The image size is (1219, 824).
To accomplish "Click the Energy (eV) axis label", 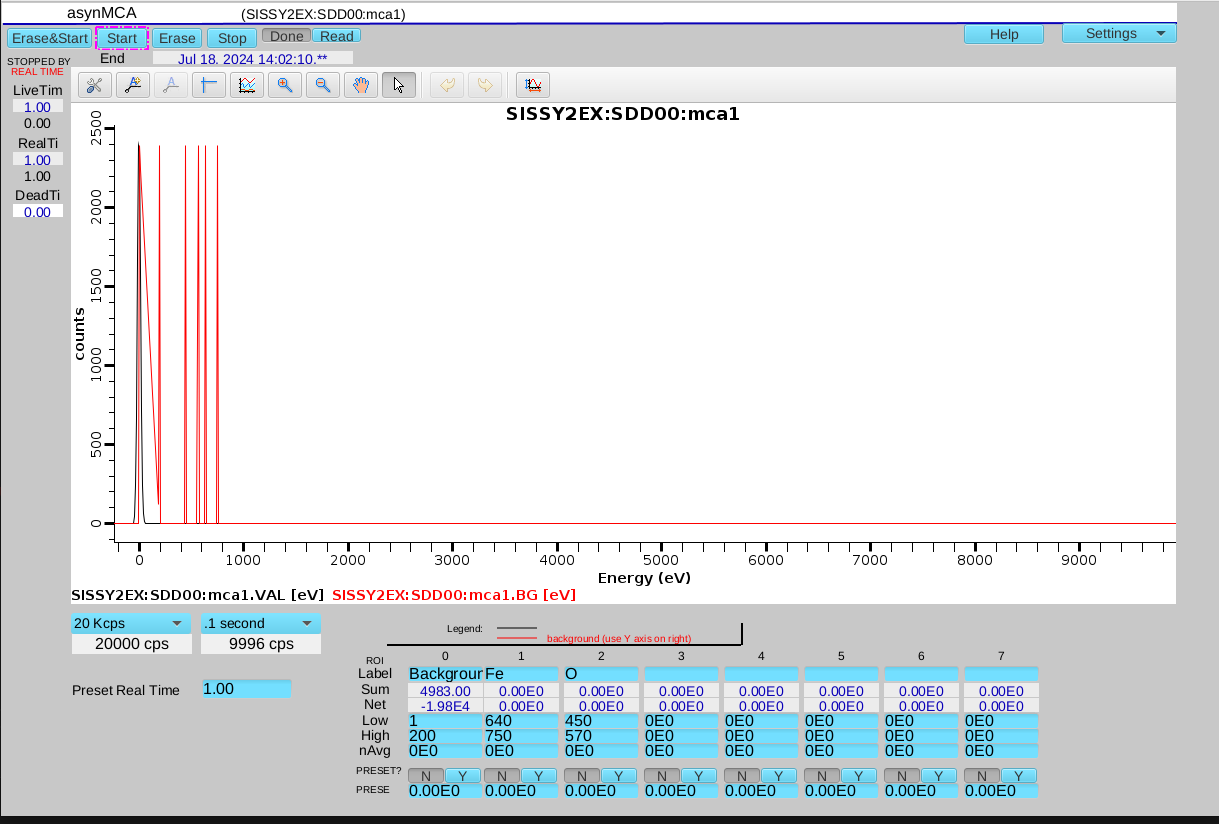I will click(x=644, y=578).
